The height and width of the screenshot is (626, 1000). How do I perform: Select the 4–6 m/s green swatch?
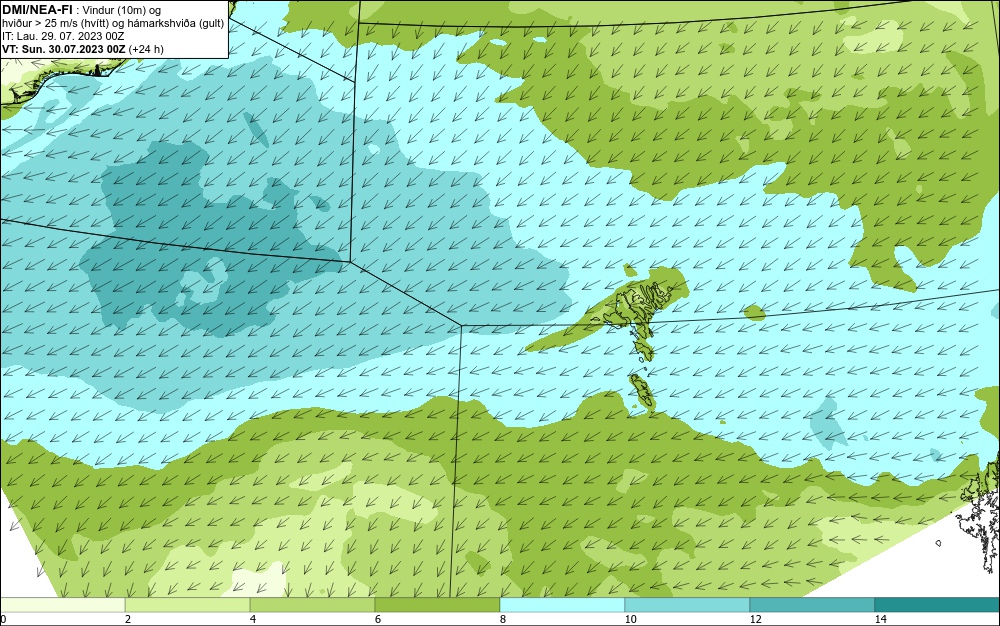coord(312,605)
